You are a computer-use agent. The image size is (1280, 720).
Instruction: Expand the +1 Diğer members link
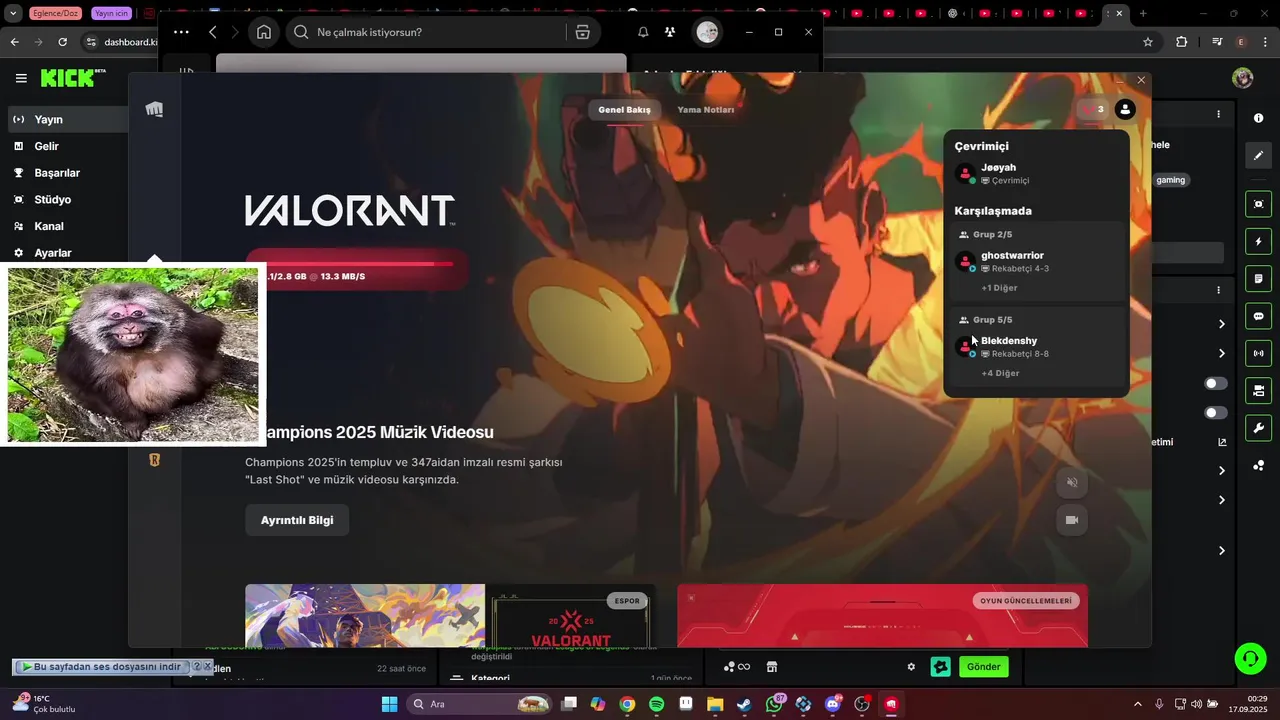coord(999,288)
